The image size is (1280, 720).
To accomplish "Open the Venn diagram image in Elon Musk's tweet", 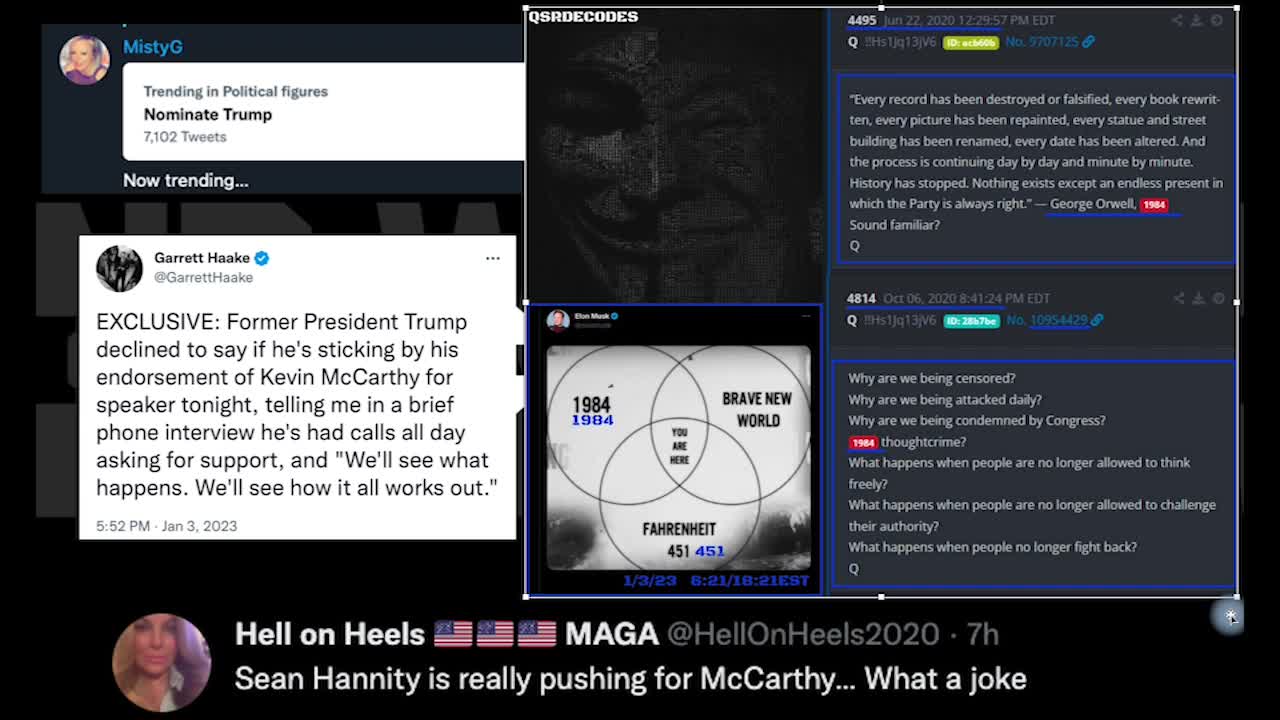I will pos(679,457).
